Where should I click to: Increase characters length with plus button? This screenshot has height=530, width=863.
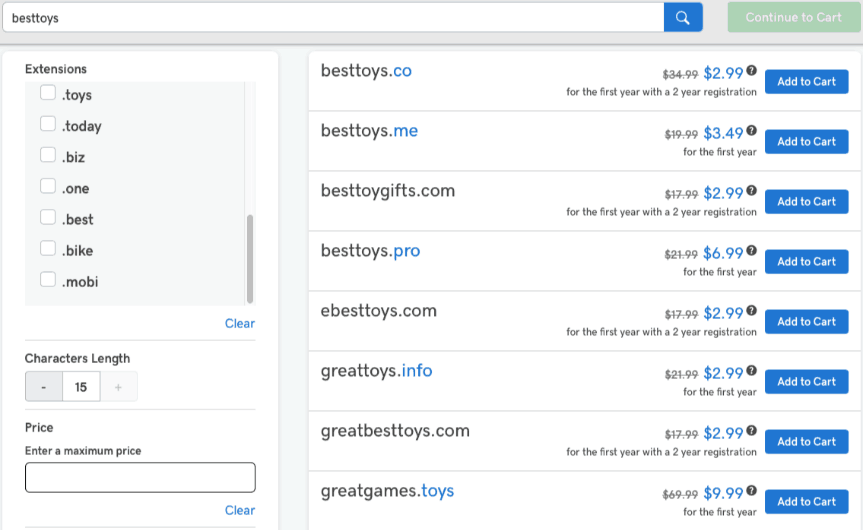pos(119,387)
